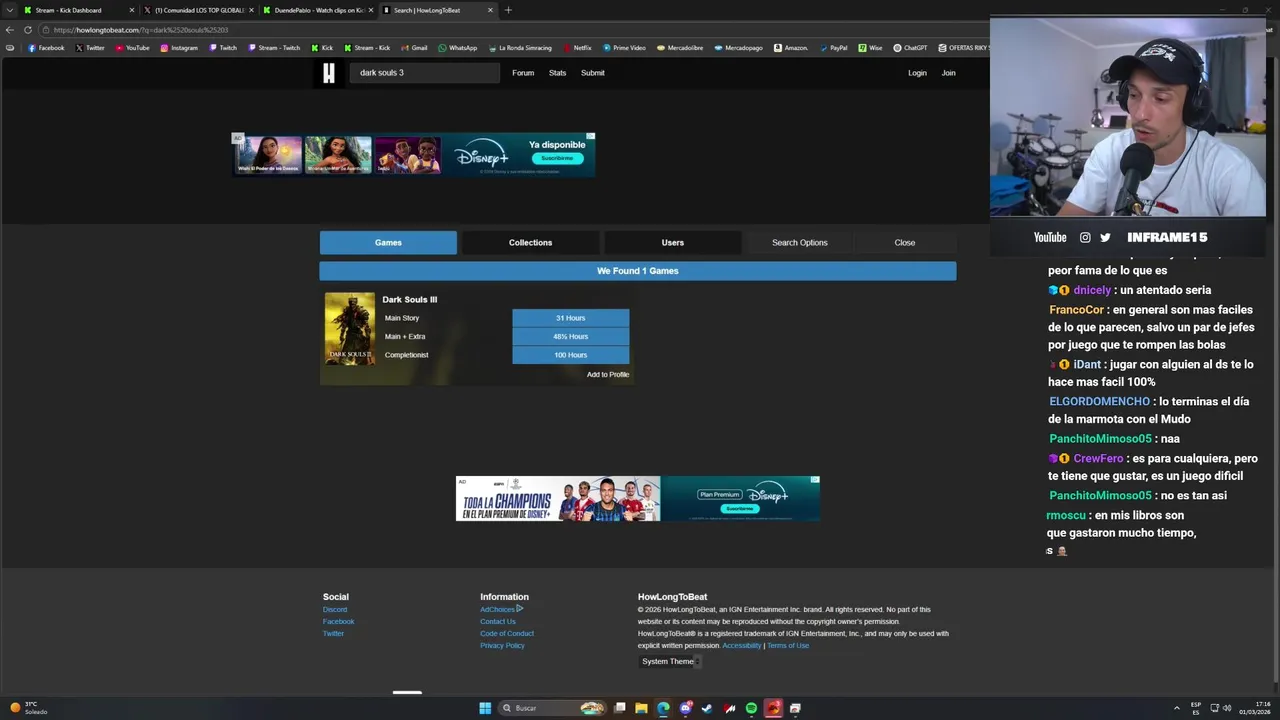Open the YouTube bookmark

pyautogui.click(x=132, y=48)
